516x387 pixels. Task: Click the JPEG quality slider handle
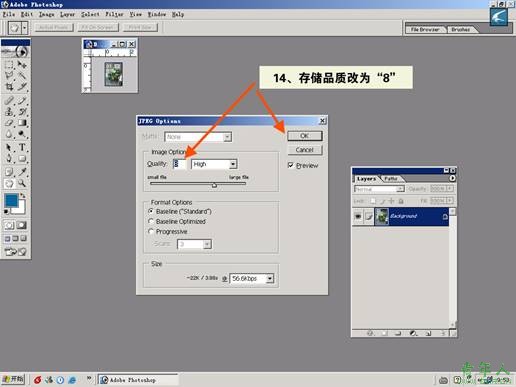click(214, 185)
